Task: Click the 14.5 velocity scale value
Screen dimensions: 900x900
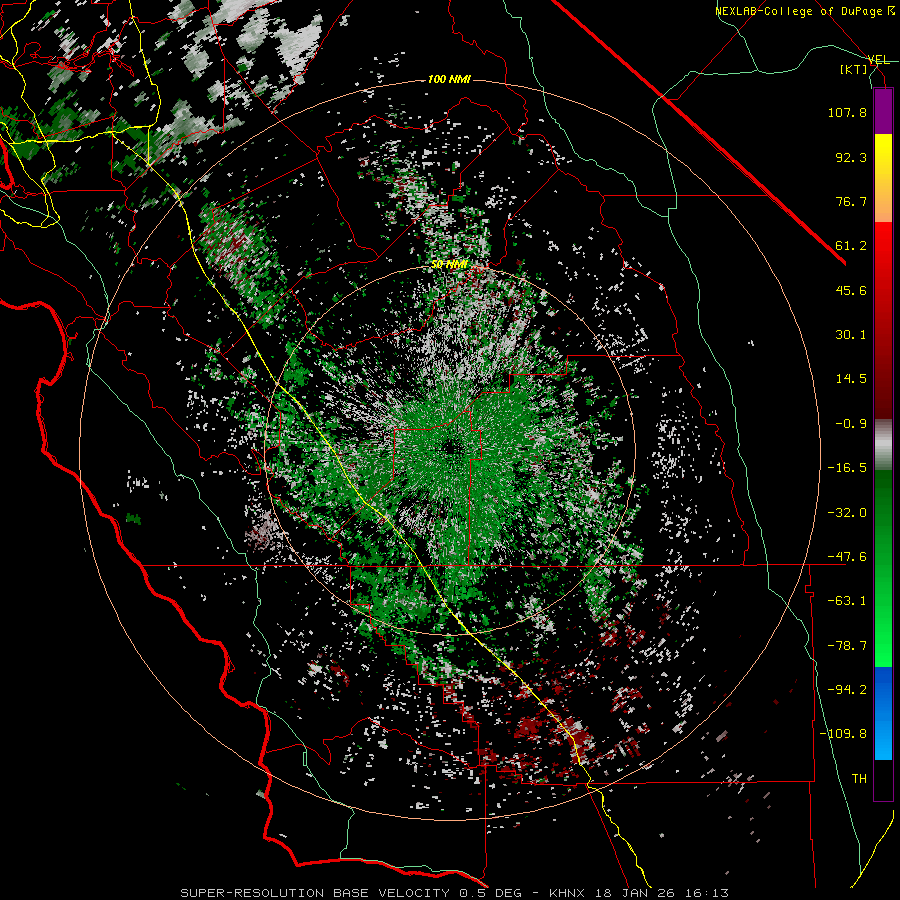Action: pos(851,379)
